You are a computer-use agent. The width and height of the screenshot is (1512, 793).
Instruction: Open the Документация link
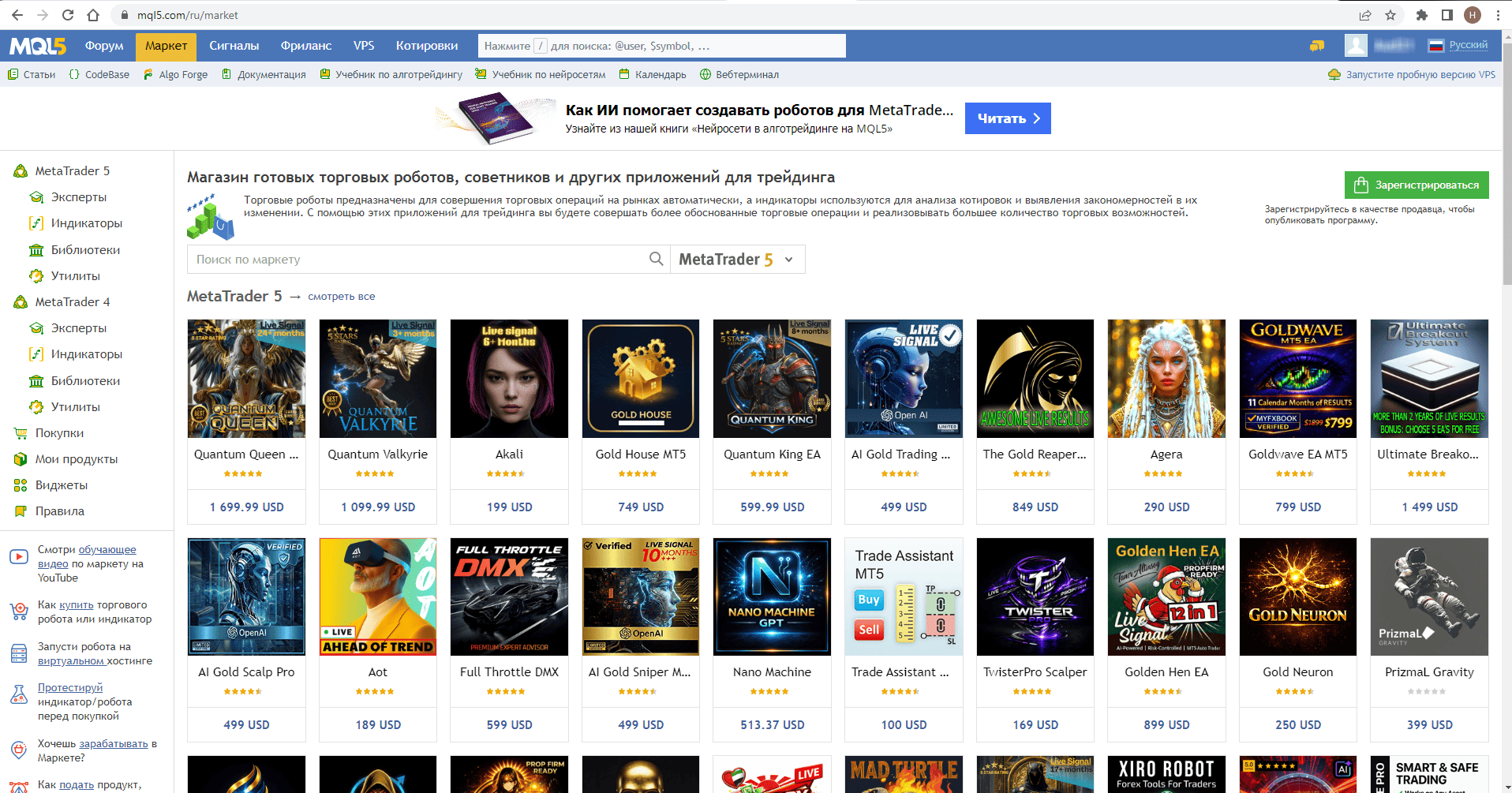[x=271, y=74]
